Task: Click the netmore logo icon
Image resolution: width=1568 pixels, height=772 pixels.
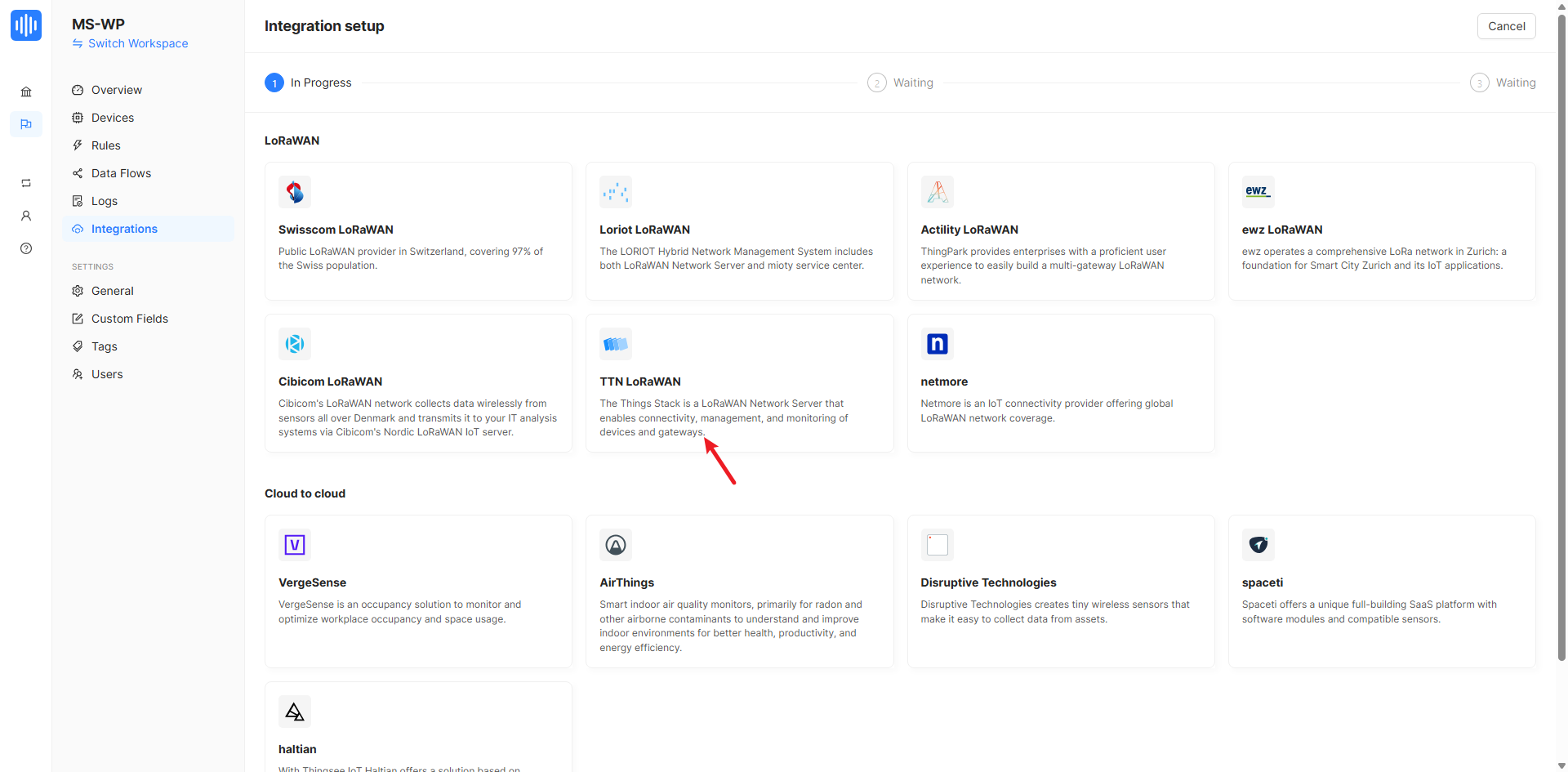Action: [x=938, y=344]
